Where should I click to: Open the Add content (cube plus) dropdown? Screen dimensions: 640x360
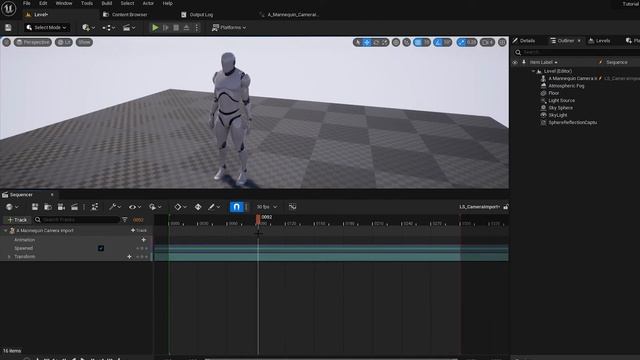click(88, 28)
